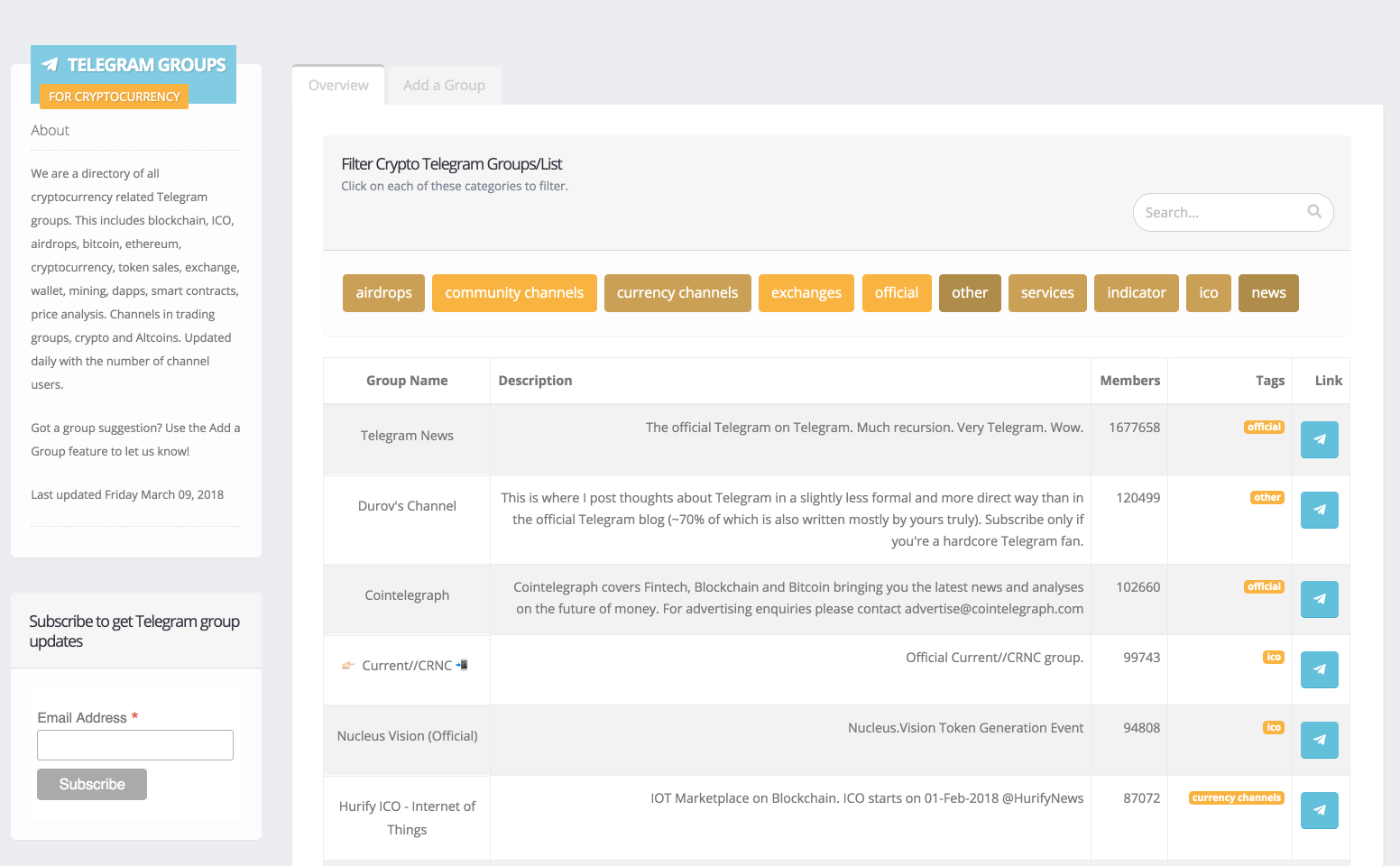Switch to the Overview tab
Viewport: 1400px width, 866px height.
point(338,85)
